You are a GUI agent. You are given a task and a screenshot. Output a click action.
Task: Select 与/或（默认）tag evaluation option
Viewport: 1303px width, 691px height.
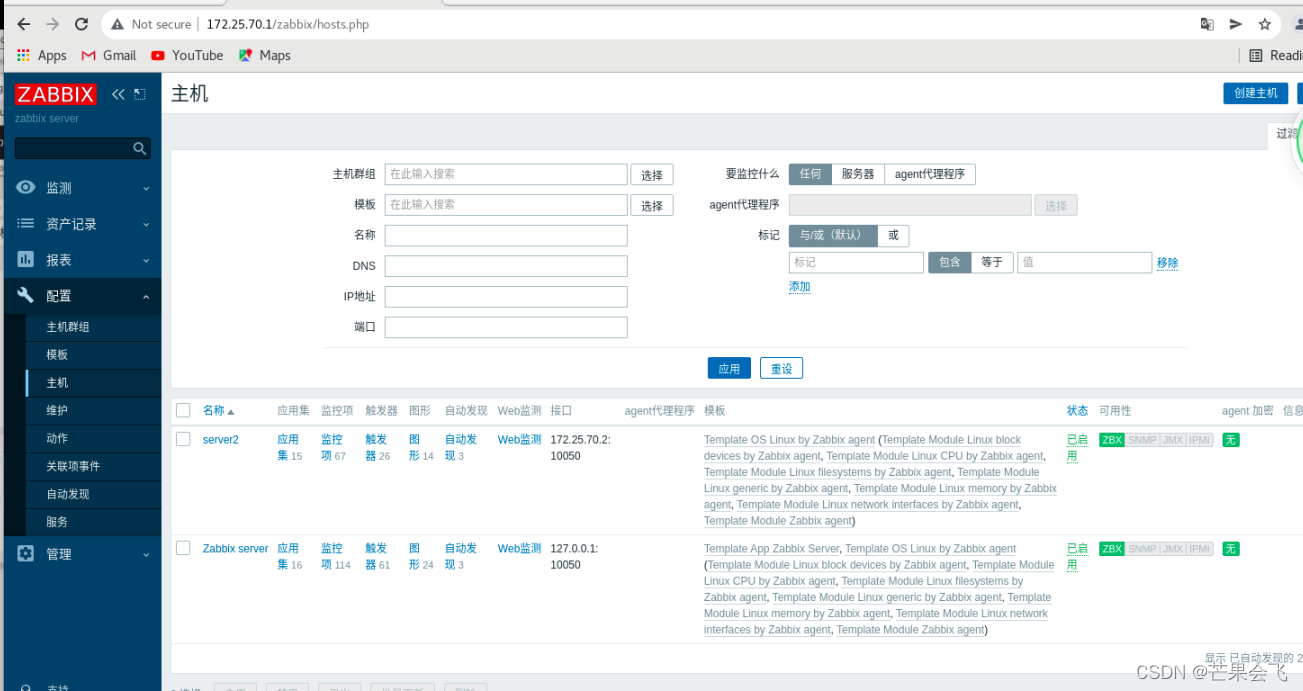point(833,236)
